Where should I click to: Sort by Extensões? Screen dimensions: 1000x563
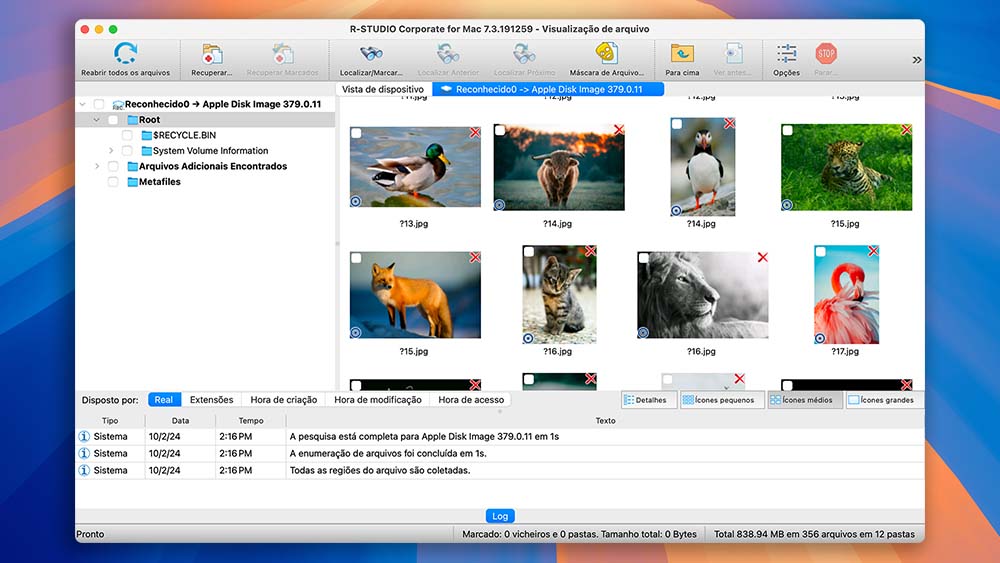coord(212,400)
